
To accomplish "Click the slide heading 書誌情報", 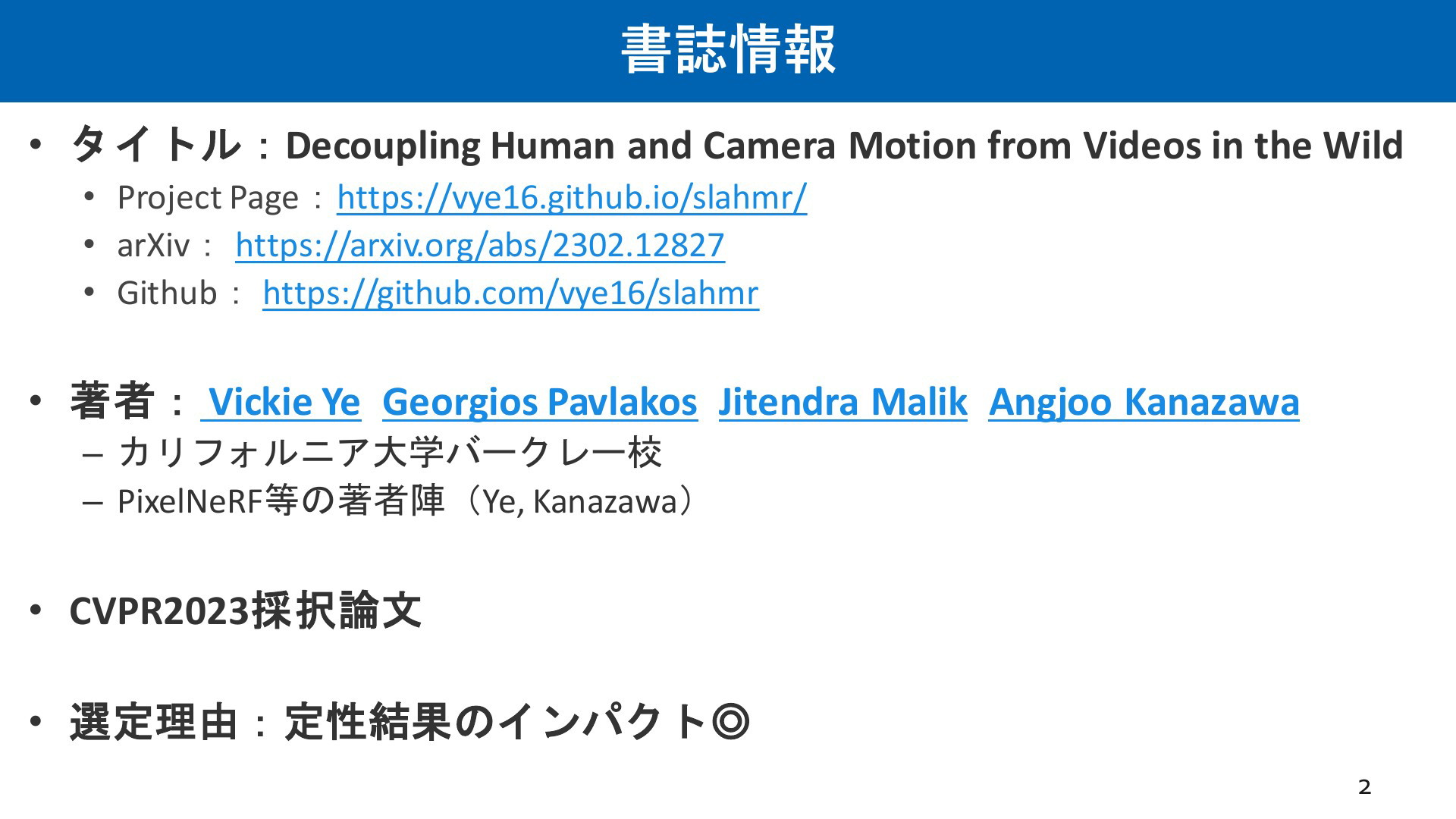I will (728, 50).
